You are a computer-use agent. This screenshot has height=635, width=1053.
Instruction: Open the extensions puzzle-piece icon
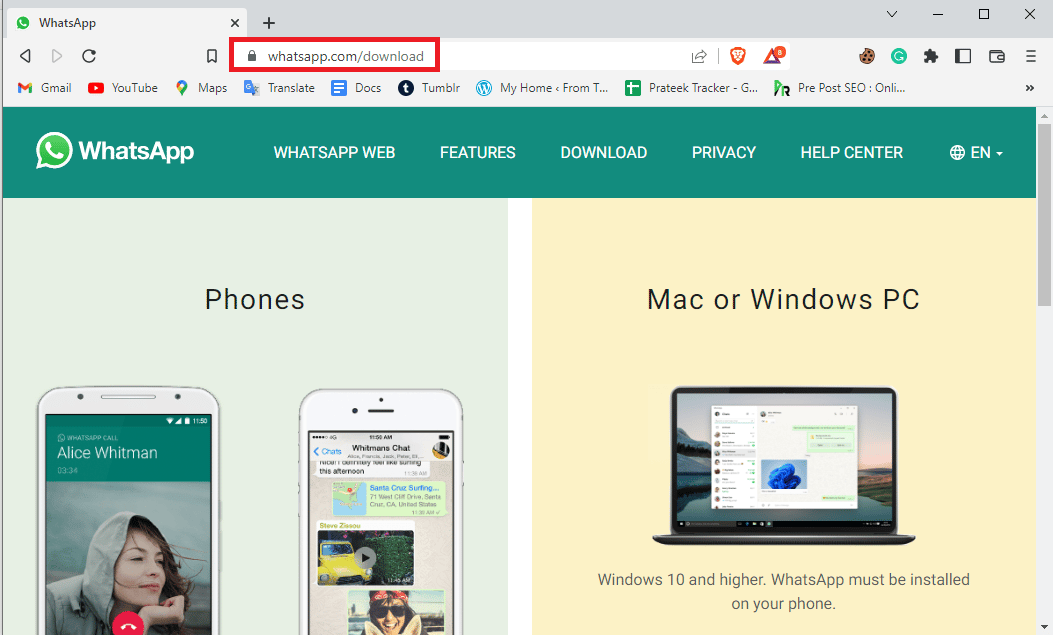coord(931,57)
